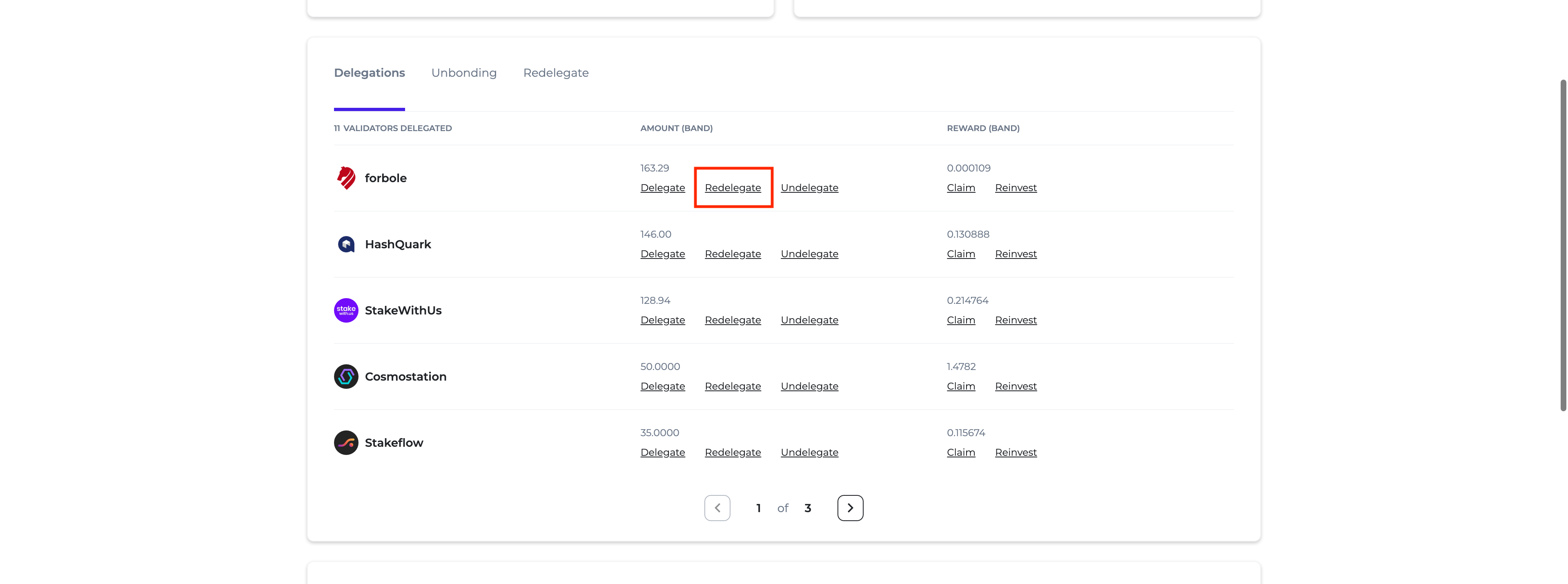Image resolution: width=1568 pixels, height=584 pixels.
Task: Go to previous delegations page
Action: point(718,508)
